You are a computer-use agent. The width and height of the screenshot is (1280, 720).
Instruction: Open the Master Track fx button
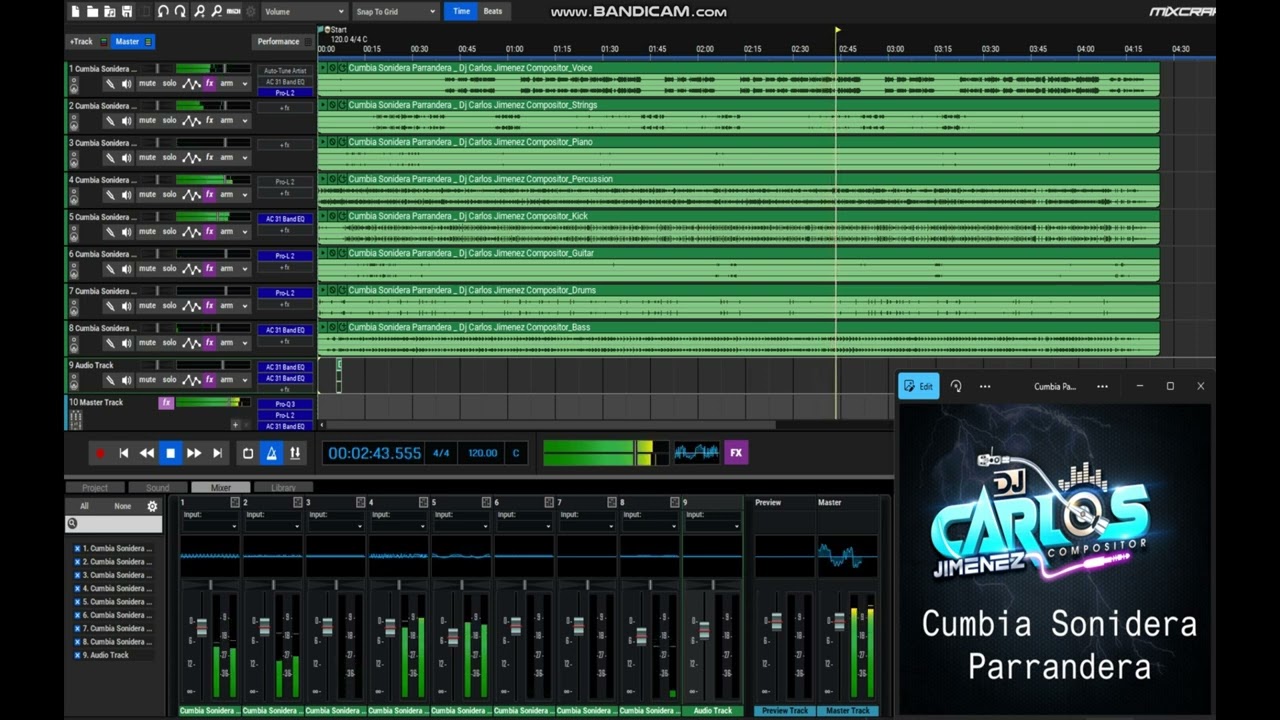(166, 403)
